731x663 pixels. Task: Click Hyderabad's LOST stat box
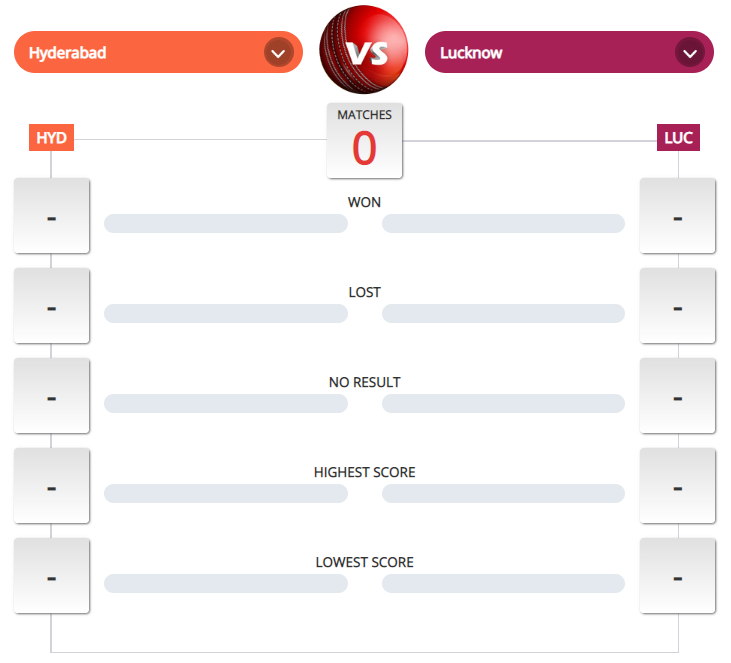[x=51, y=306]
